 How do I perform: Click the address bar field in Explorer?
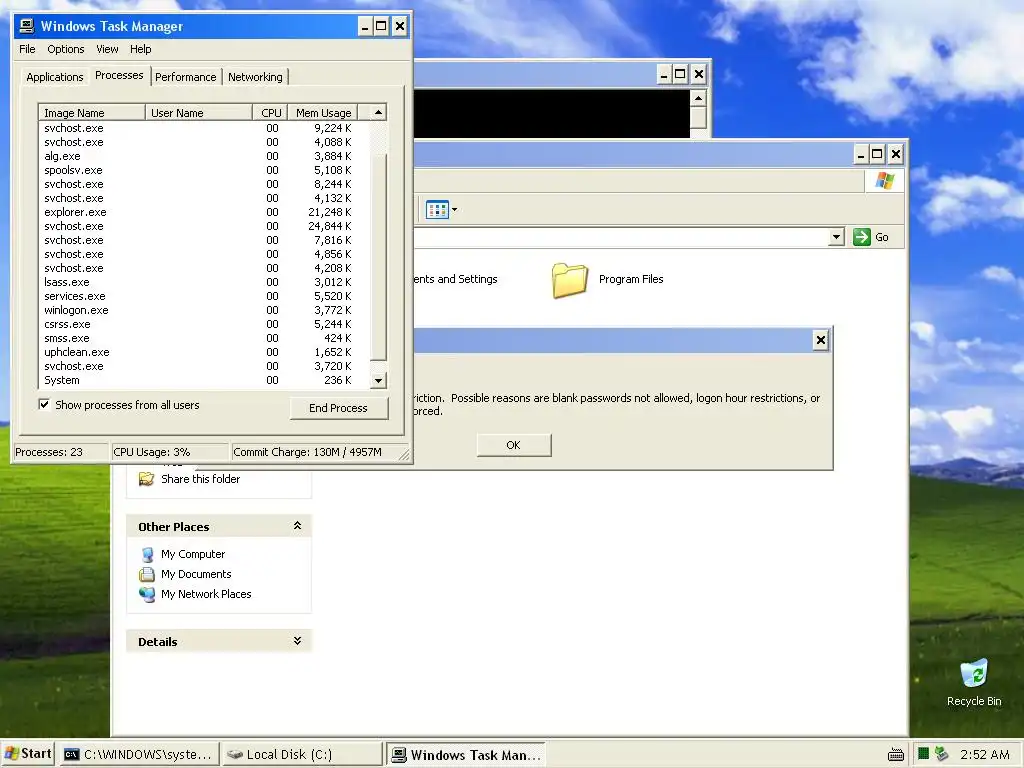point(620,237)
